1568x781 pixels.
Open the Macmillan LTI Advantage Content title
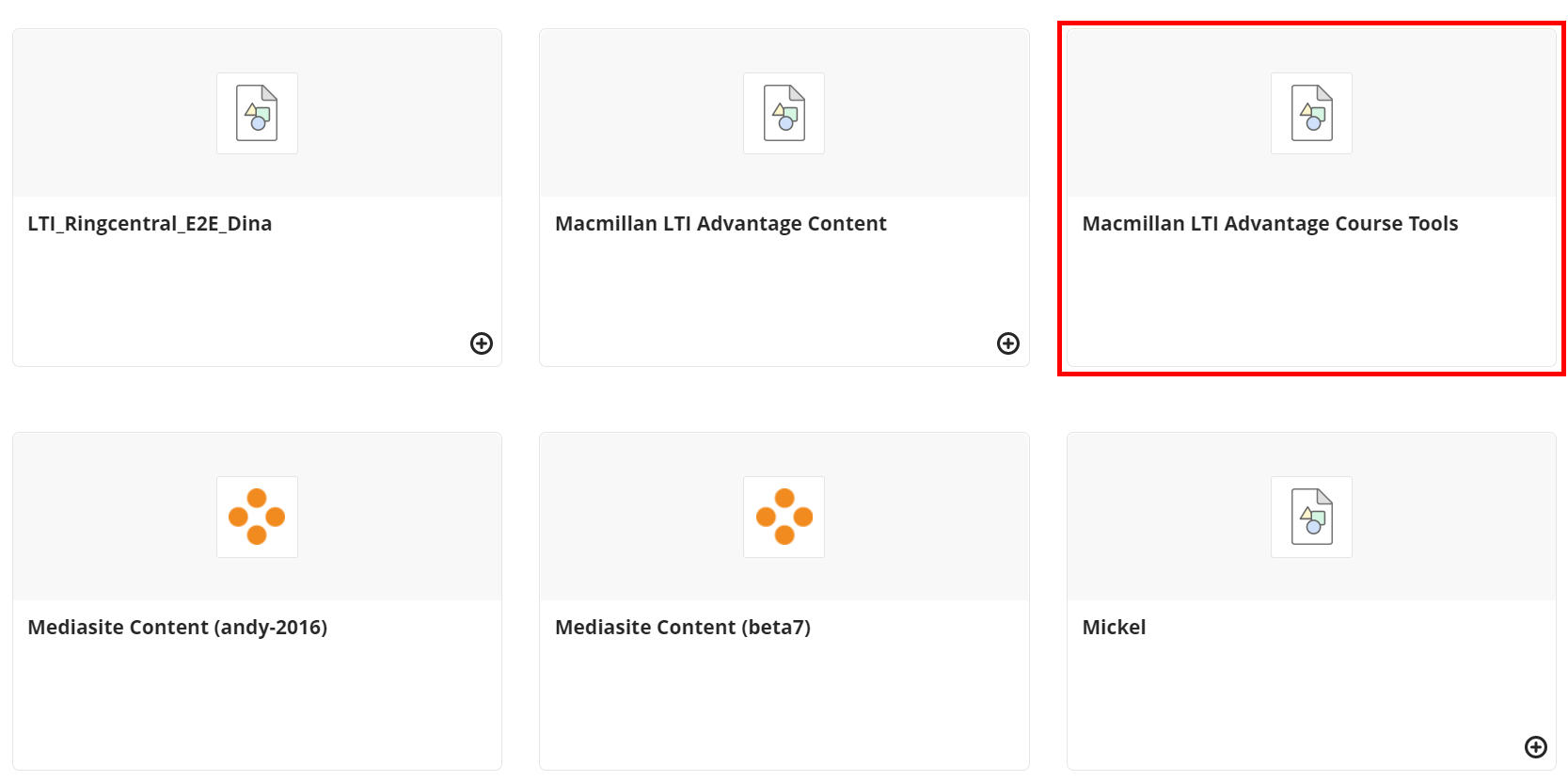click(721, 224)
